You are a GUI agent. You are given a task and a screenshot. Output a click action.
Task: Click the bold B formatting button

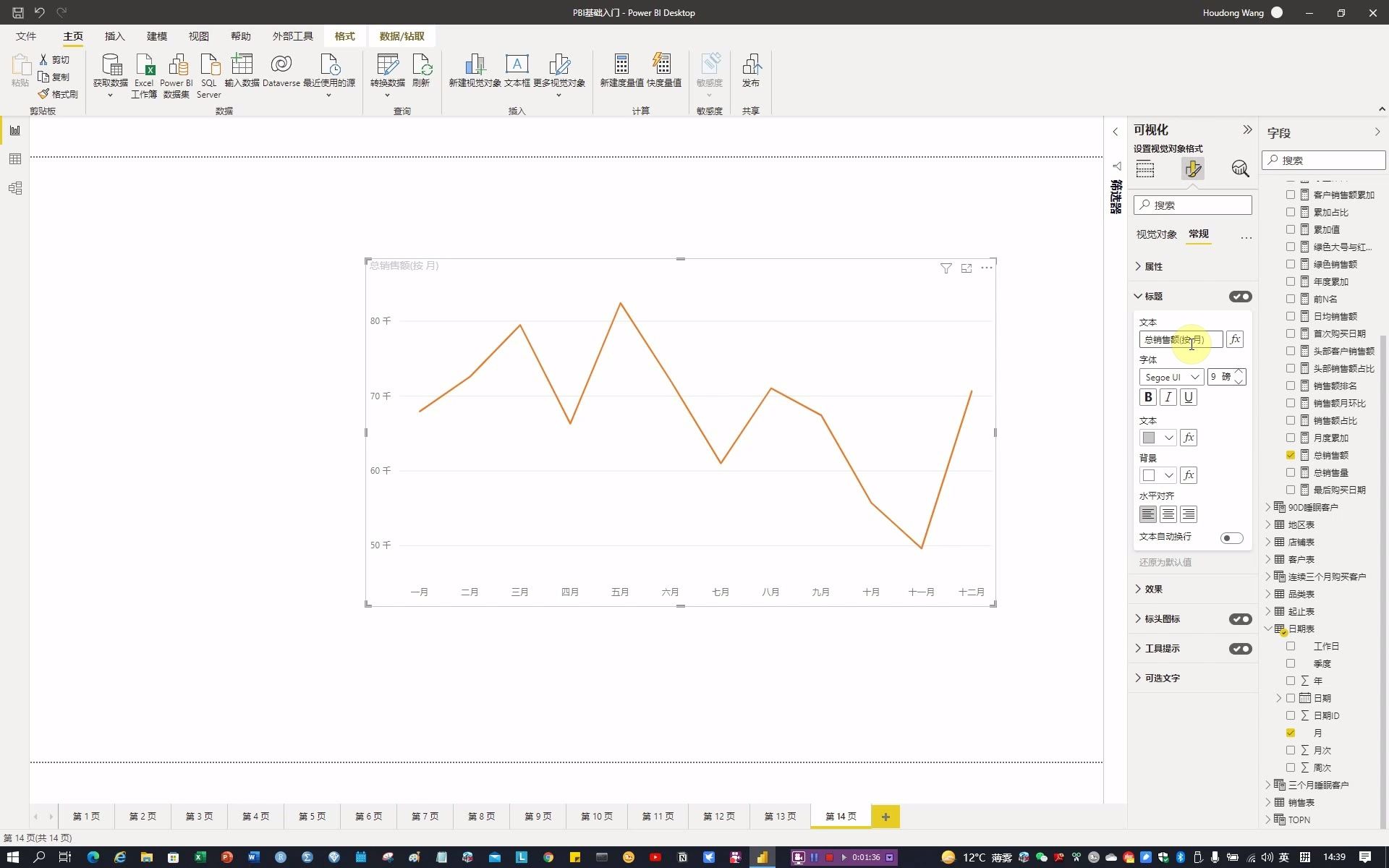tap(1148, 396)
